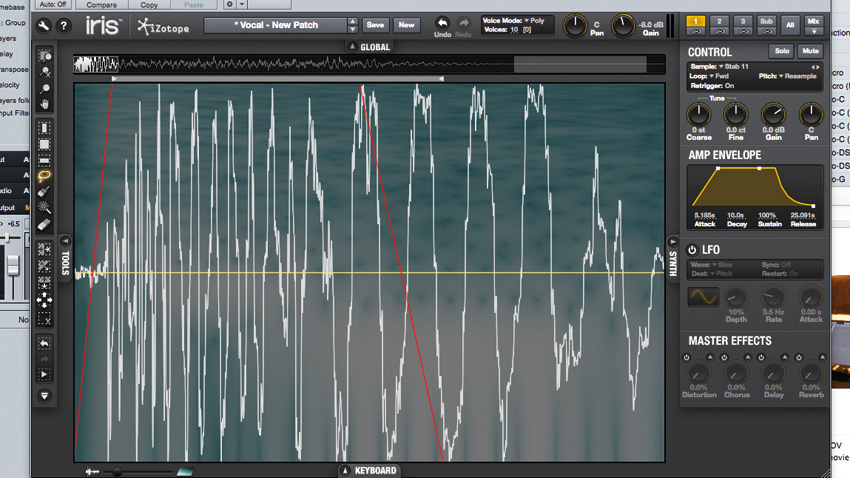Solo the current sample layer
This screenshot has width=850, height=478.
[x=782, y=51]
